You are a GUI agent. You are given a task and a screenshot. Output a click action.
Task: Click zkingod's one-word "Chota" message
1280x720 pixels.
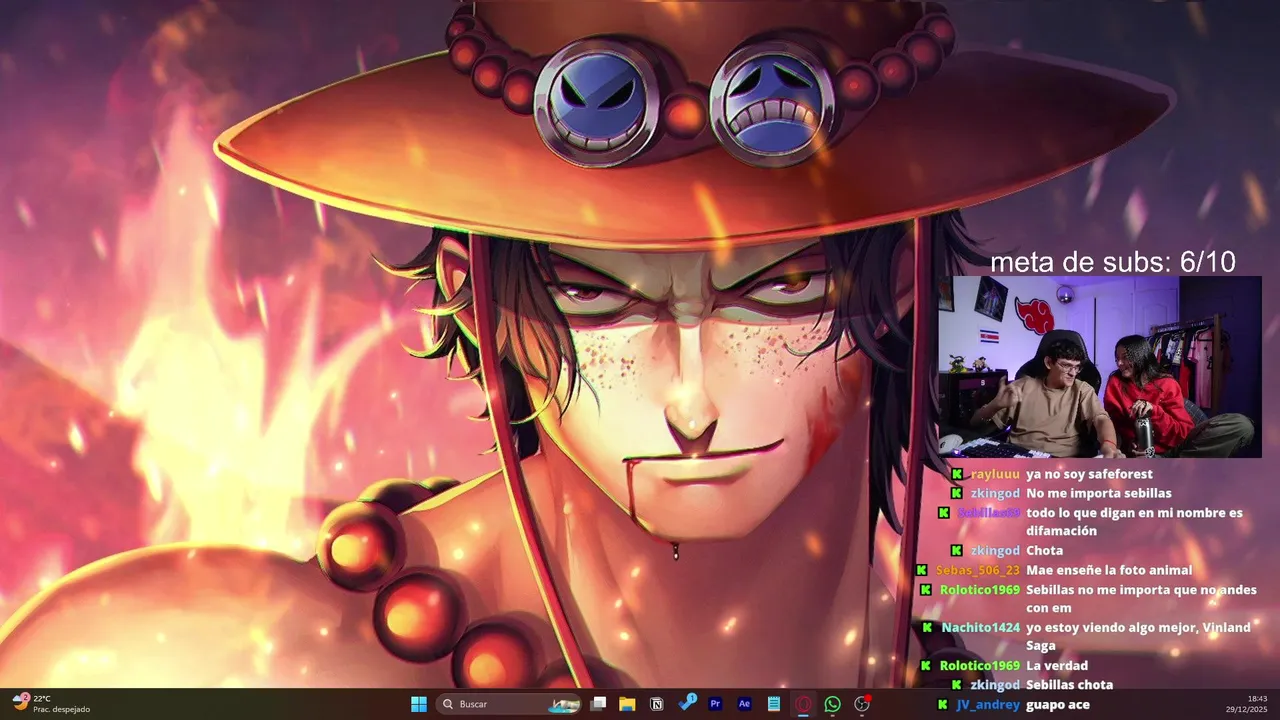1044,551
